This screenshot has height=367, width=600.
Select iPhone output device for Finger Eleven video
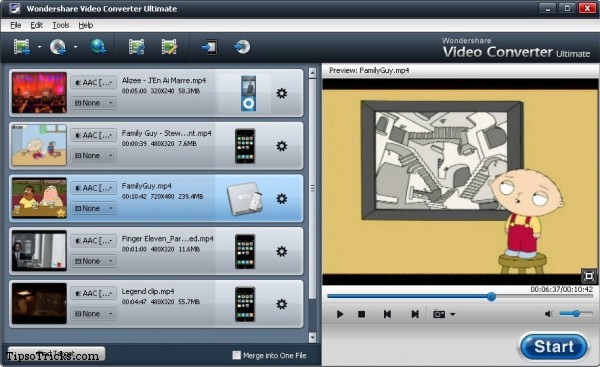245,252
